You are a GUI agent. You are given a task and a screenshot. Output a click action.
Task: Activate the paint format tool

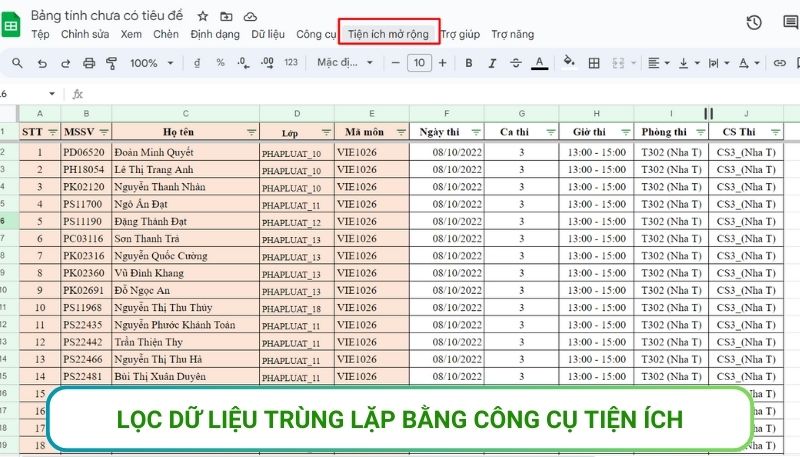(111, 63)
